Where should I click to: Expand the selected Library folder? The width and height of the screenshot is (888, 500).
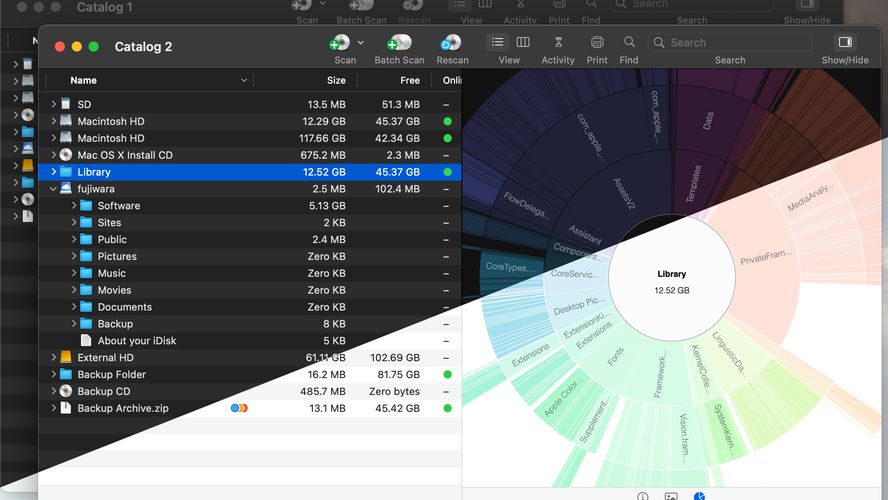(53, 172)
